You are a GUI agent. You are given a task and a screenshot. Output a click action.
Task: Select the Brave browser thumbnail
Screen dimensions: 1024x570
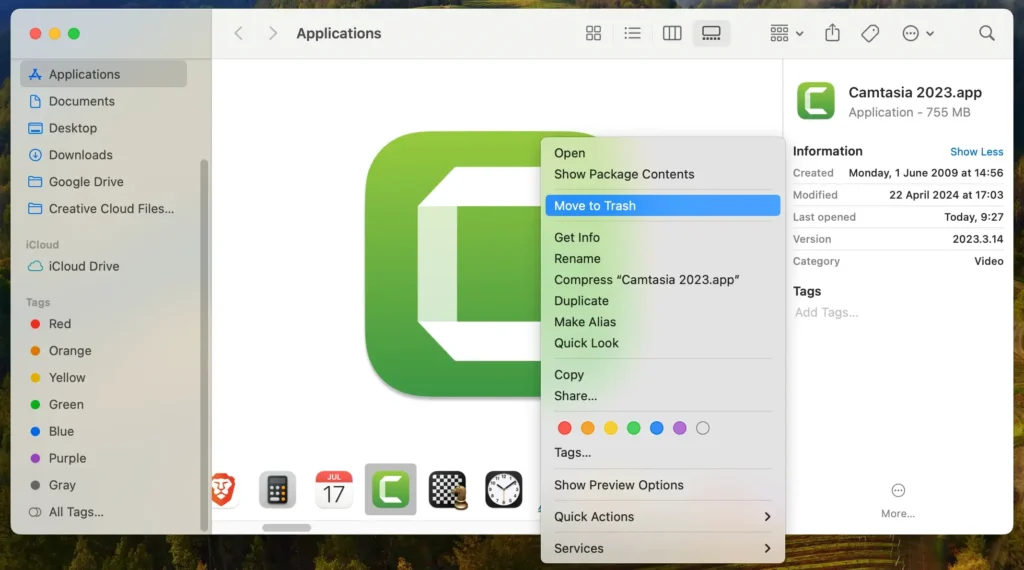click(223, 489)
